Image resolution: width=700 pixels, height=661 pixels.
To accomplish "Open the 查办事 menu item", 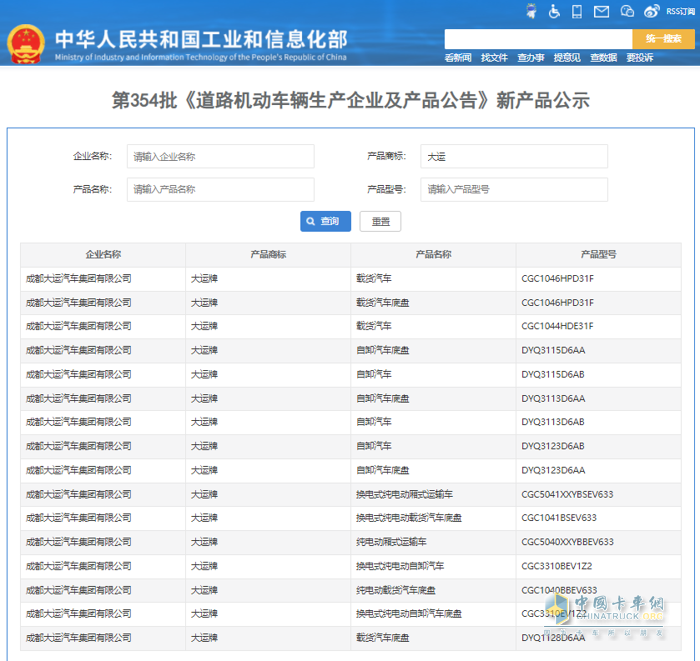I will [x=530, y=58].
